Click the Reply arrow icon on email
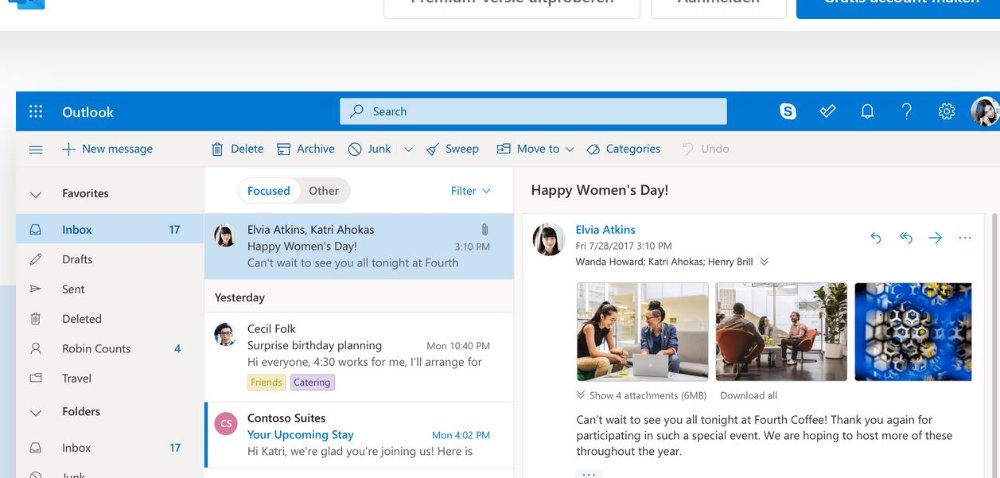 pyautogui.click(x=876, y=237)
